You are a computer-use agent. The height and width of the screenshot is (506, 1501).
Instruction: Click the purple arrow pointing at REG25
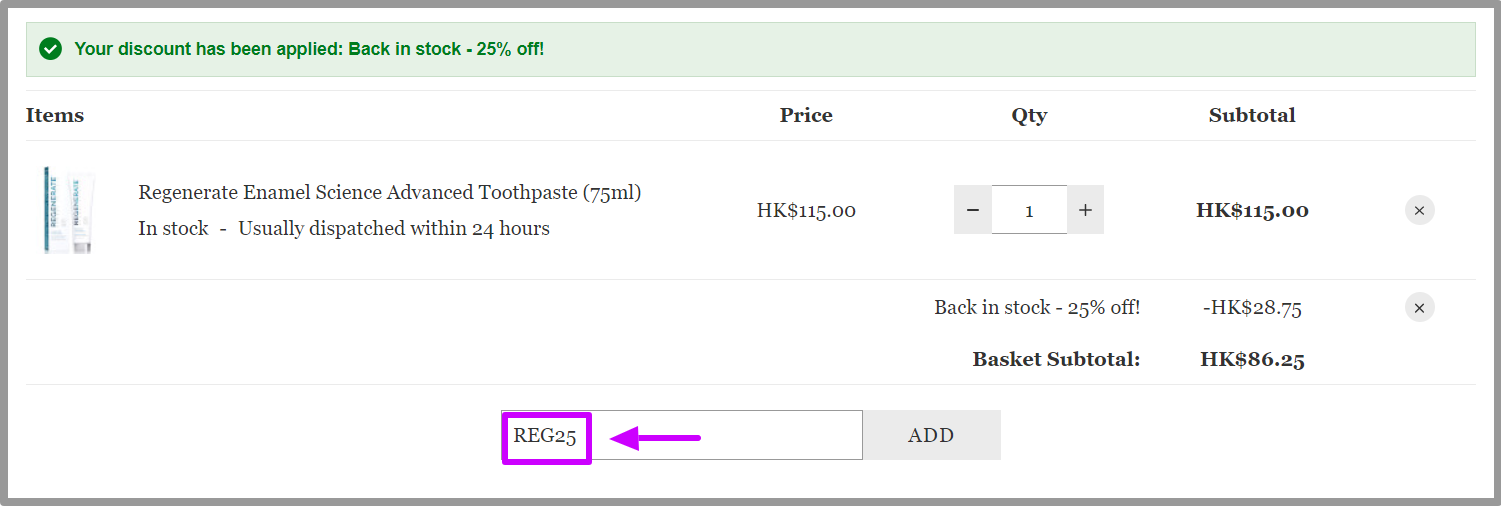pos(655,438)
